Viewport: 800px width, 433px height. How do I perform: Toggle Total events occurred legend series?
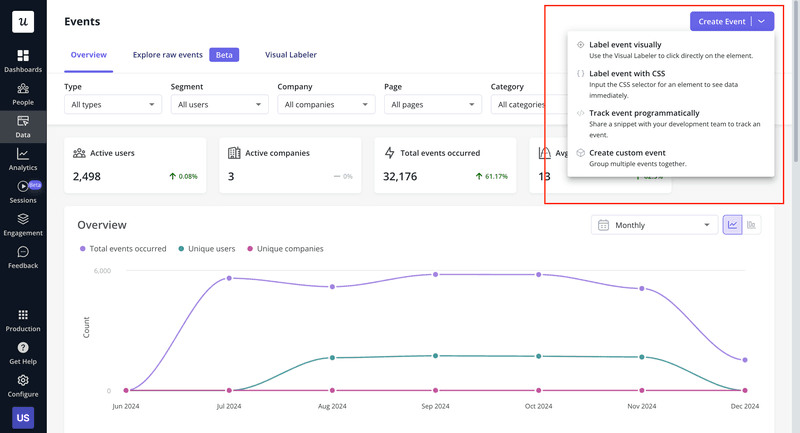coord(125,248)
